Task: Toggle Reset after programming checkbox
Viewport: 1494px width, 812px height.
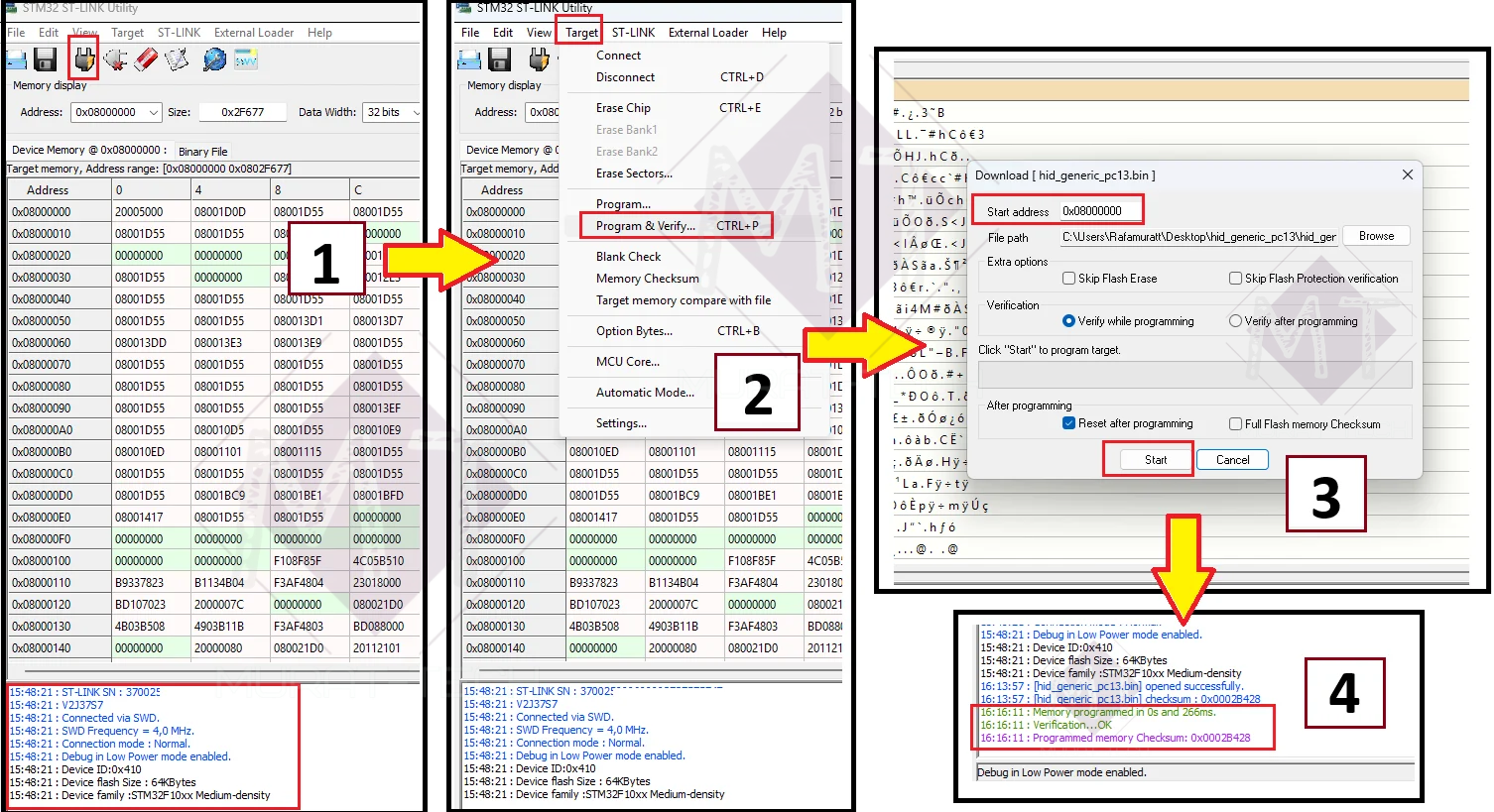Action: click(x=1068, y=423)
